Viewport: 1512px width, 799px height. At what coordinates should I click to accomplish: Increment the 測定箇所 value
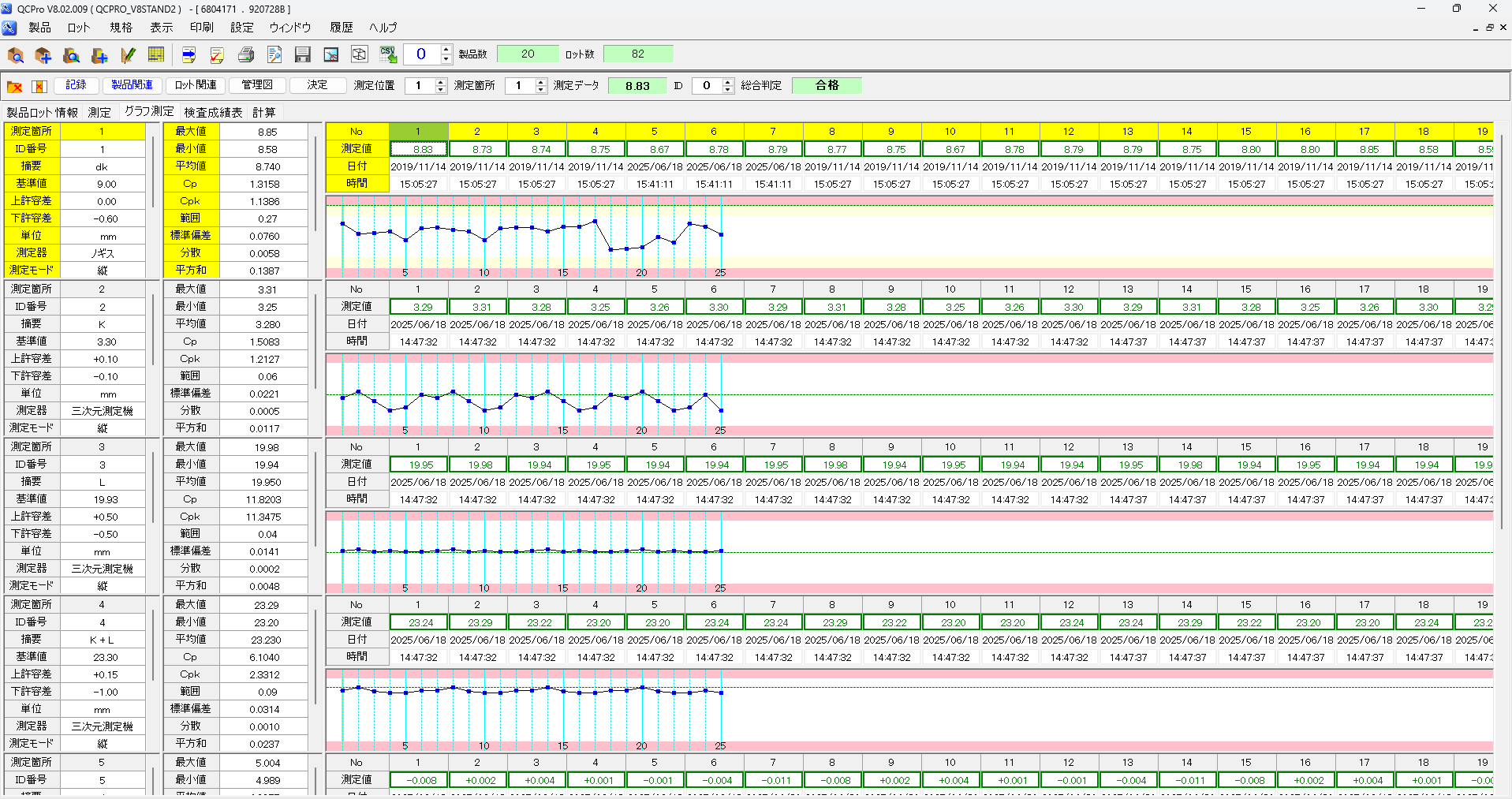[x=541, y=81]
